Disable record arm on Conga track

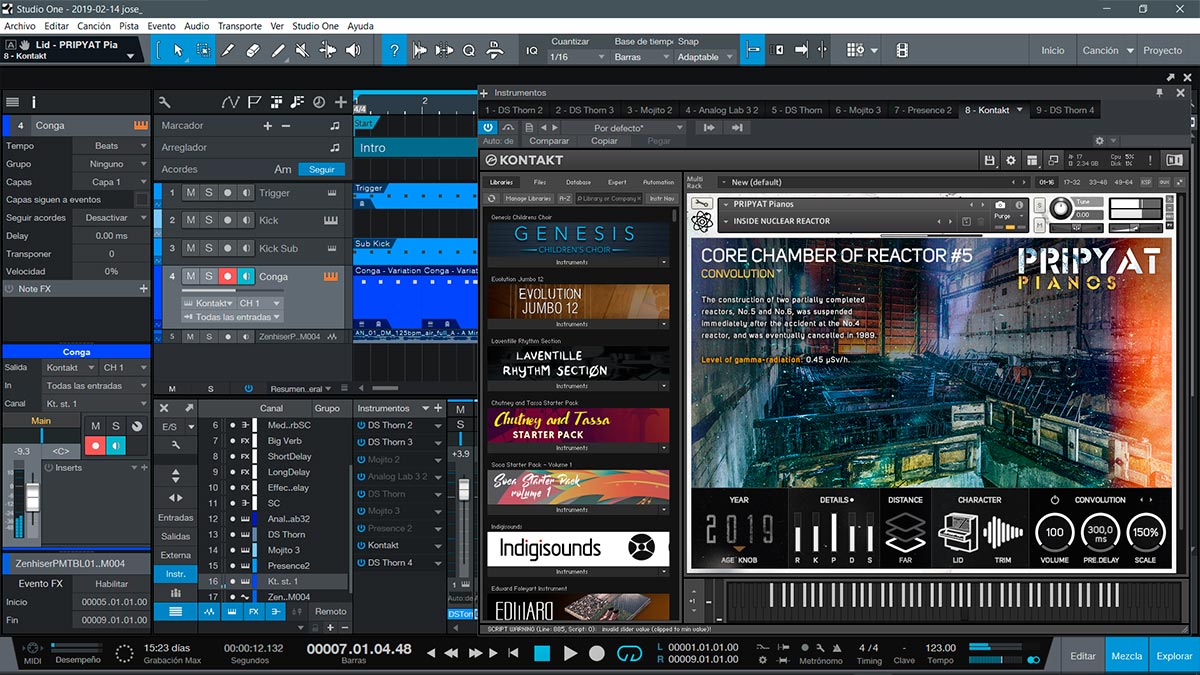point(227,276)
